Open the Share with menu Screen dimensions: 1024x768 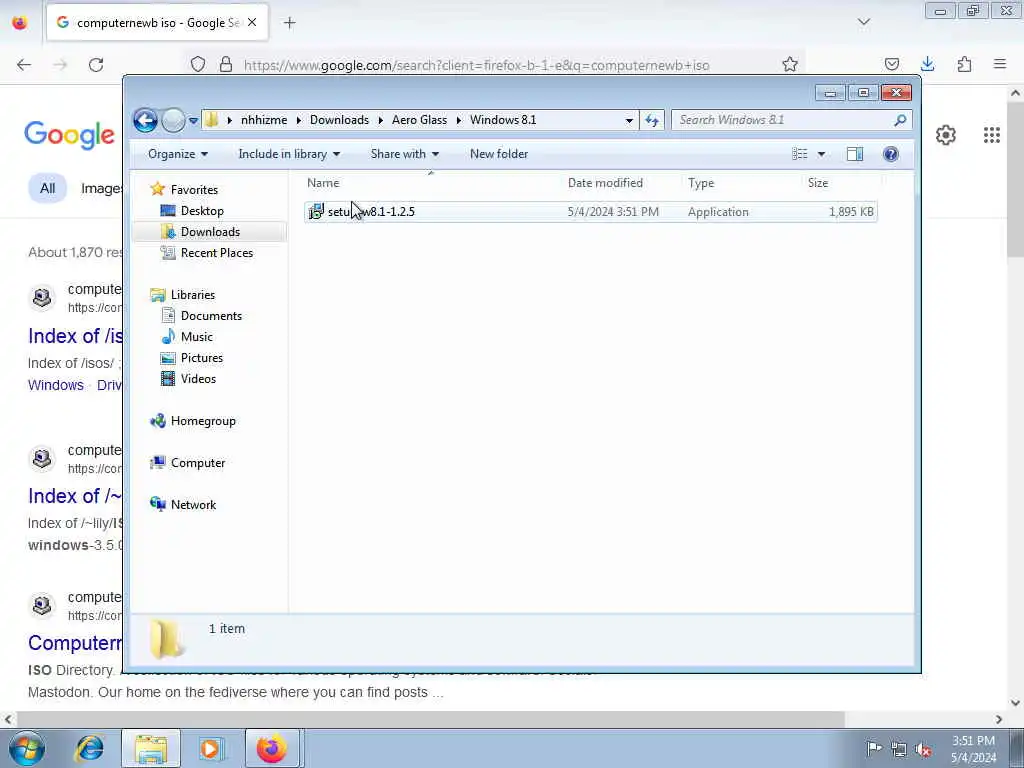pyautogui.click(x=404, y=154)
